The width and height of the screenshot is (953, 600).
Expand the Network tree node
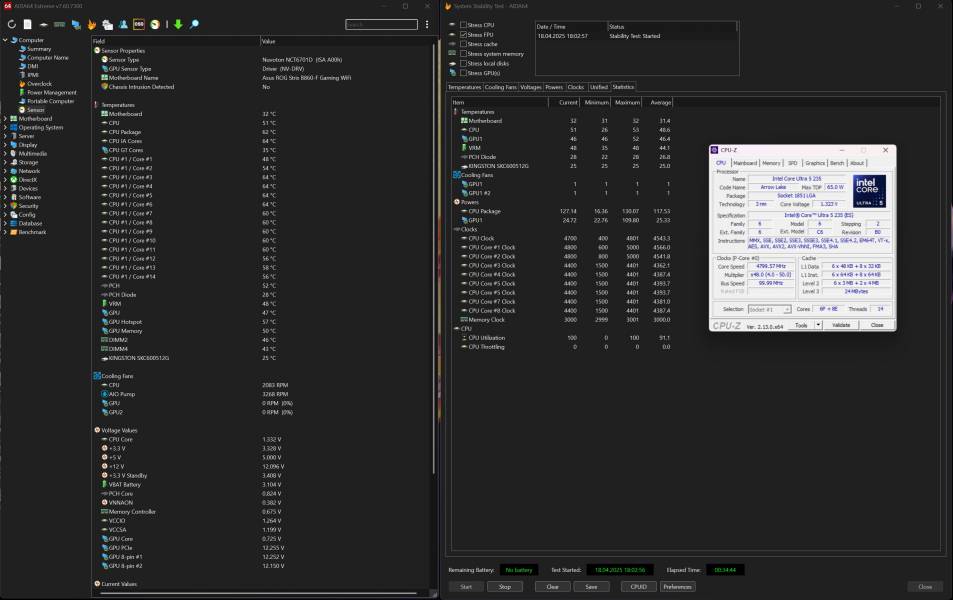5,171
